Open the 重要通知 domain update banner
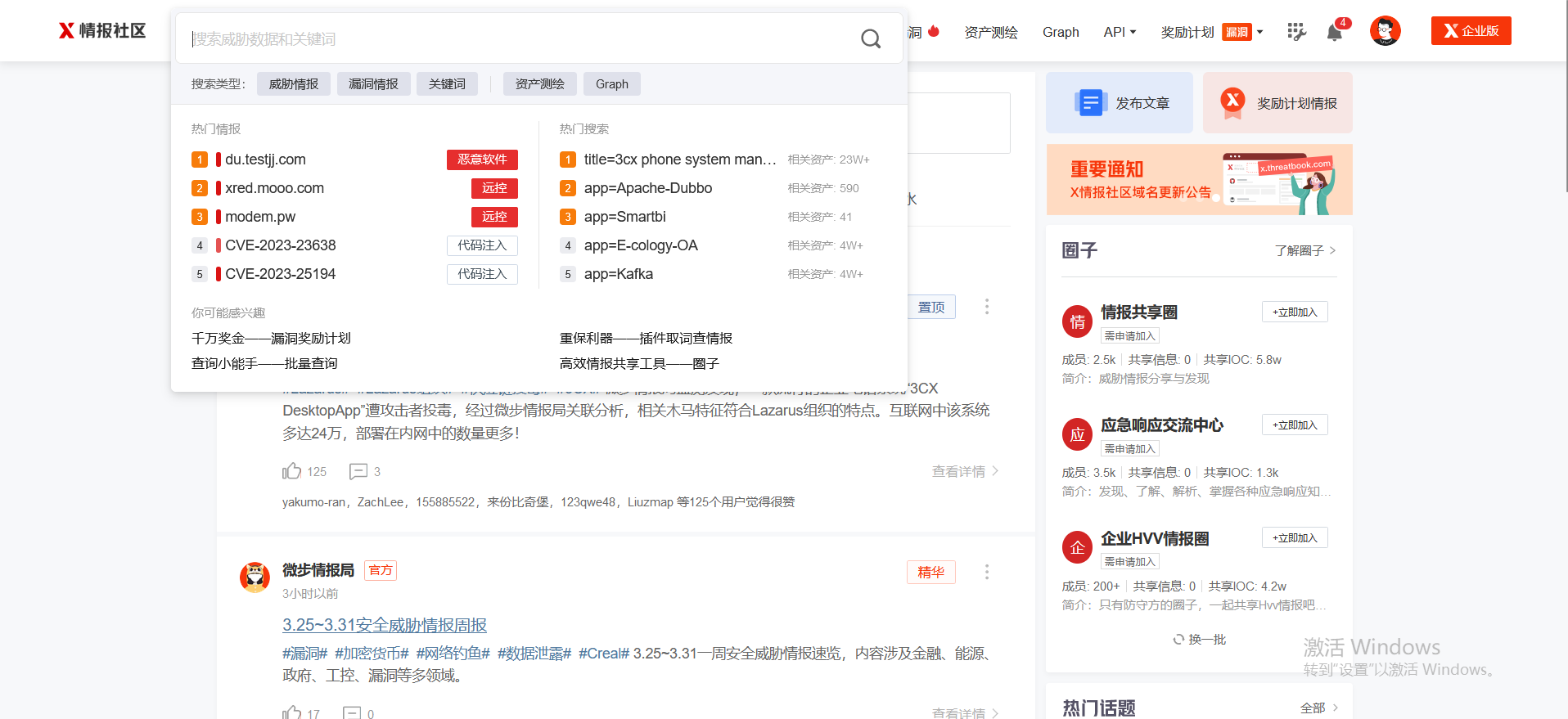The height and width of the screenshot is (719, 1568). 1199,180
